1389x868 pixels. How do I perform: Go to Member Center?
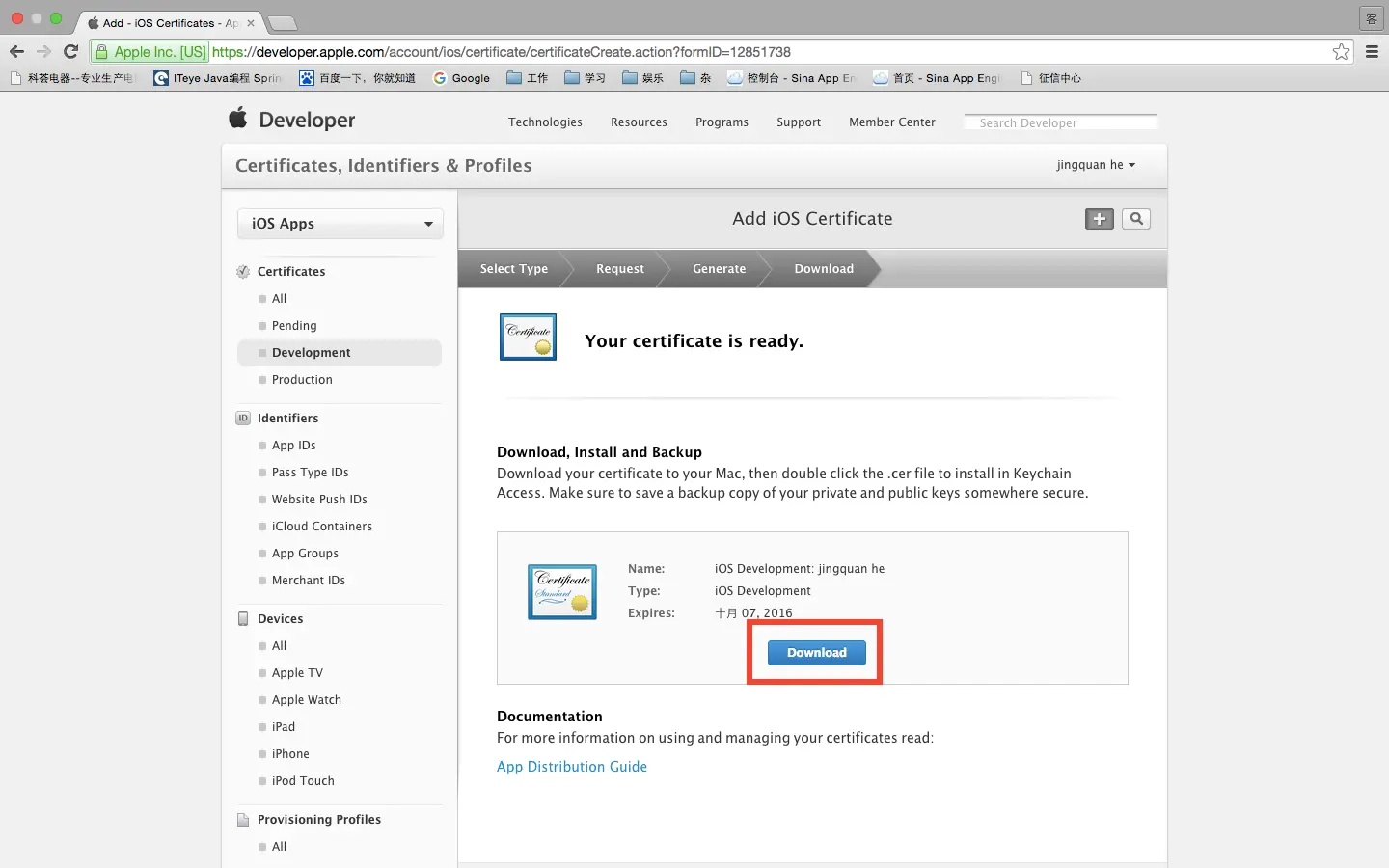point(892,122)
